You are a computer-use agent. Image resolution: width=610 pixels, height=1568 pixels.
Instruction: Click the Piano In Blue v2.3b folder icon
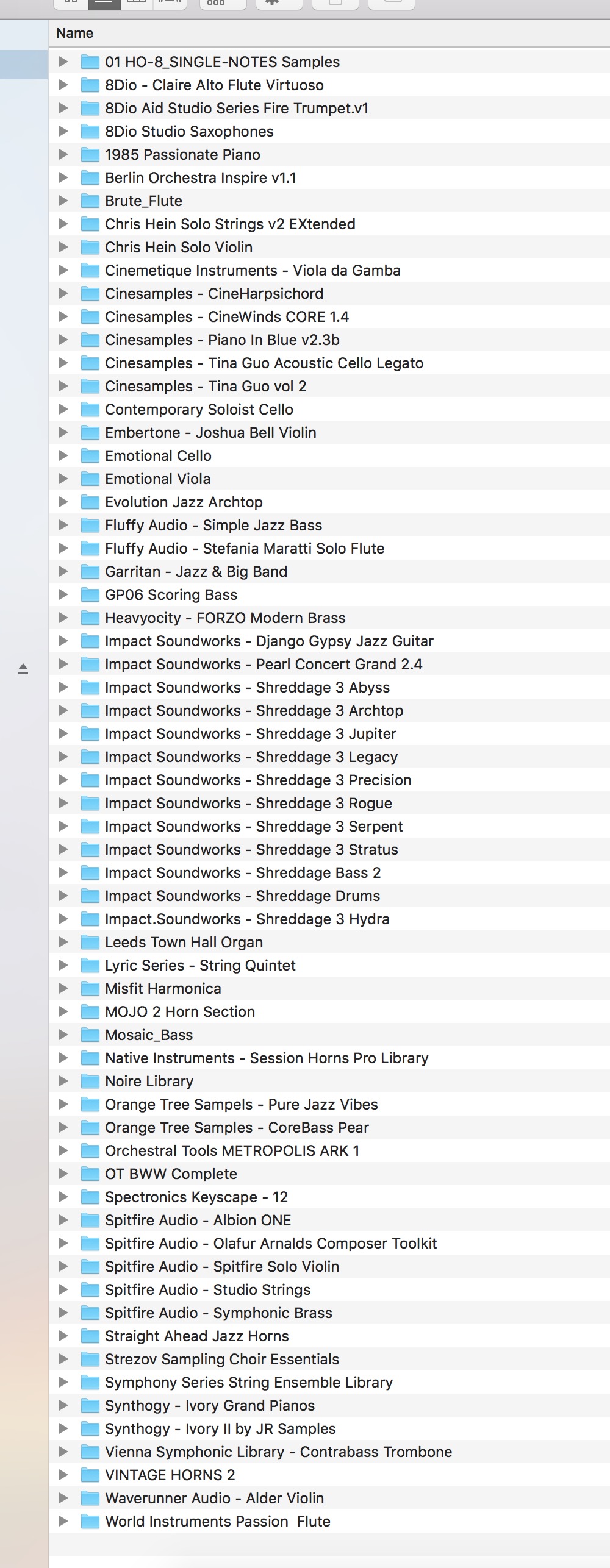90,340
